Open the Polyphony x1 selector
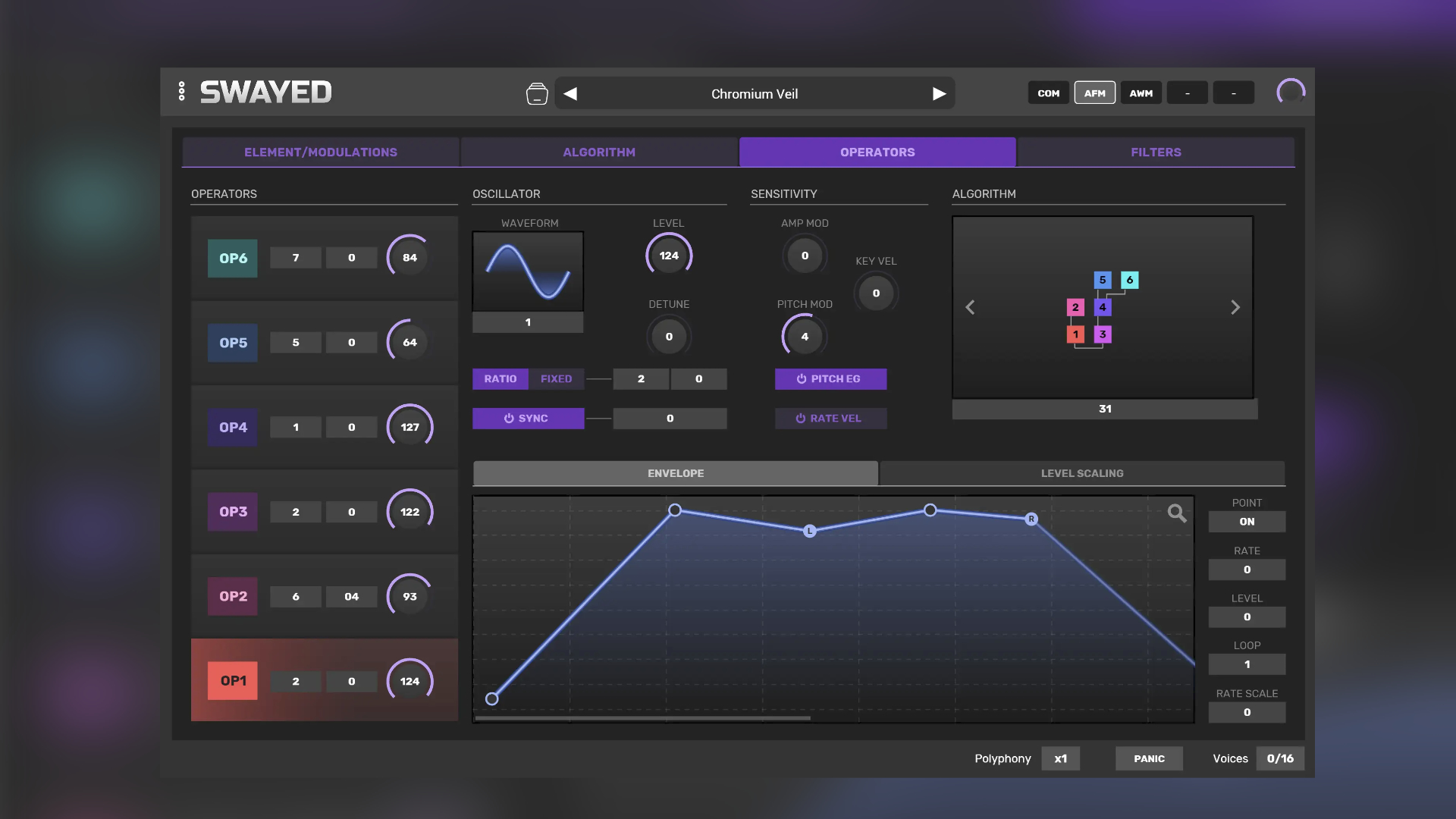The height and width of the screenshot is (819, 1456). point(1060,758)
